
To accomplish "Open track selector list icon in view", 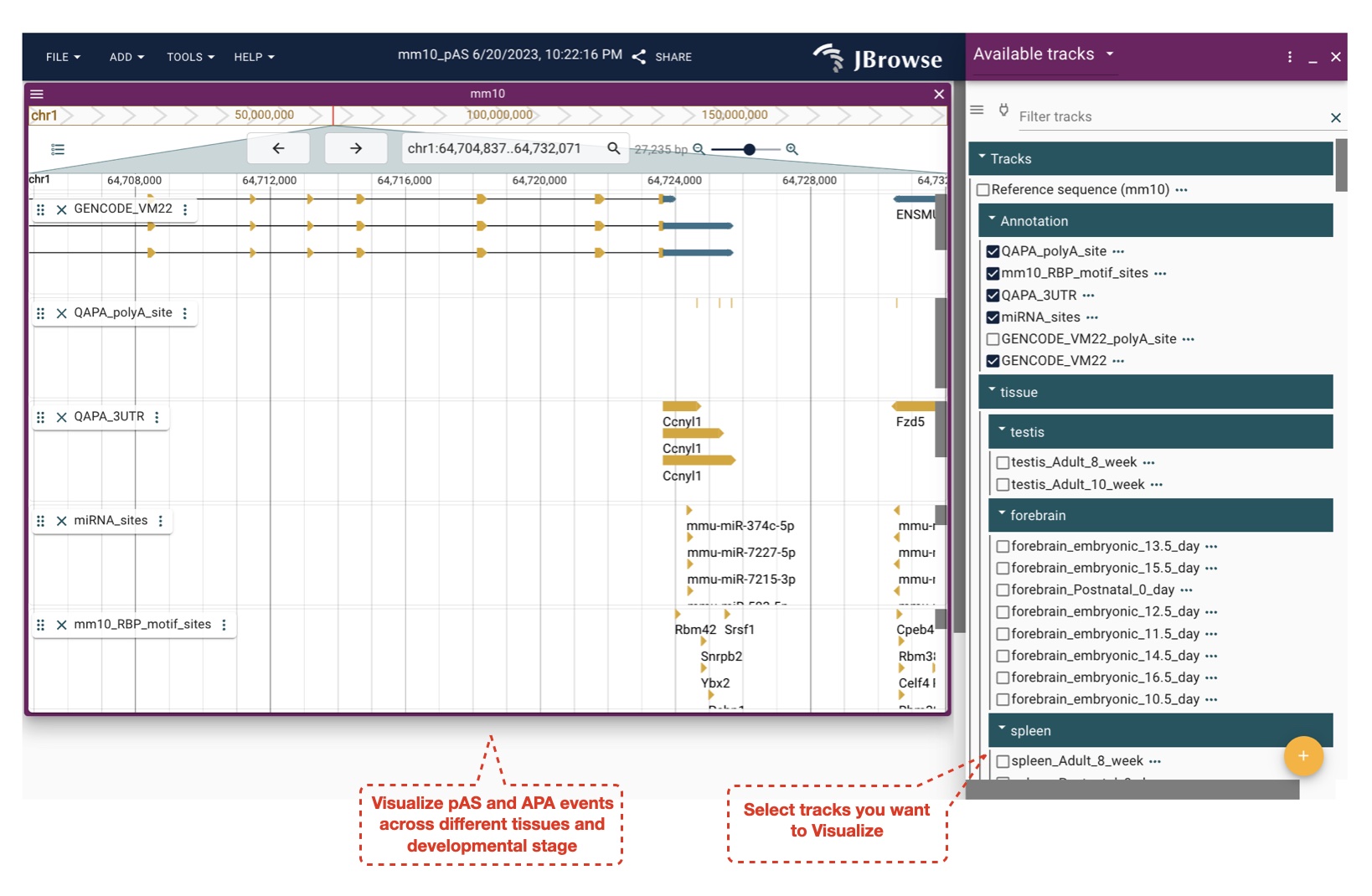I will coord(58,149).
